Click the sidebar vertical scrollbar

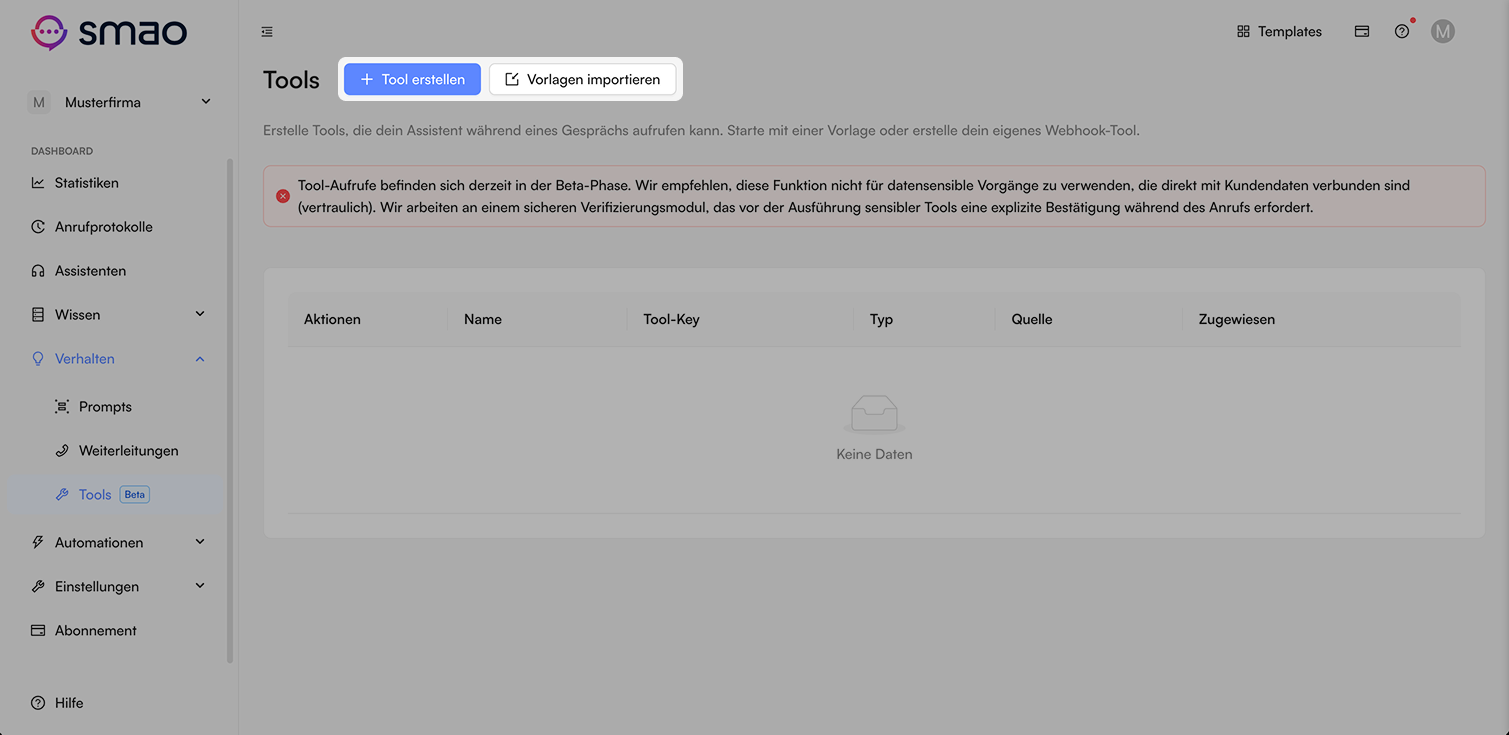(230, 410)
